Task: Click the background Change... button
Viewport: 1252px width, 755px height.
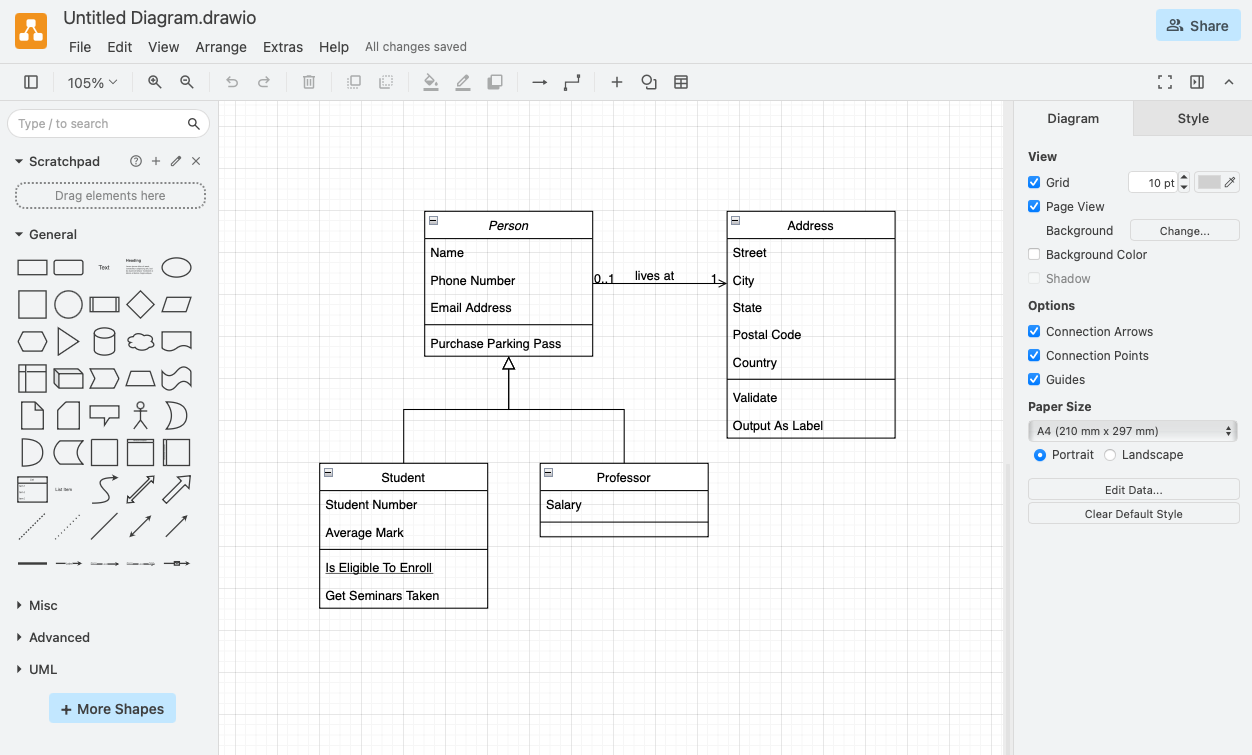Action: 1185,231
